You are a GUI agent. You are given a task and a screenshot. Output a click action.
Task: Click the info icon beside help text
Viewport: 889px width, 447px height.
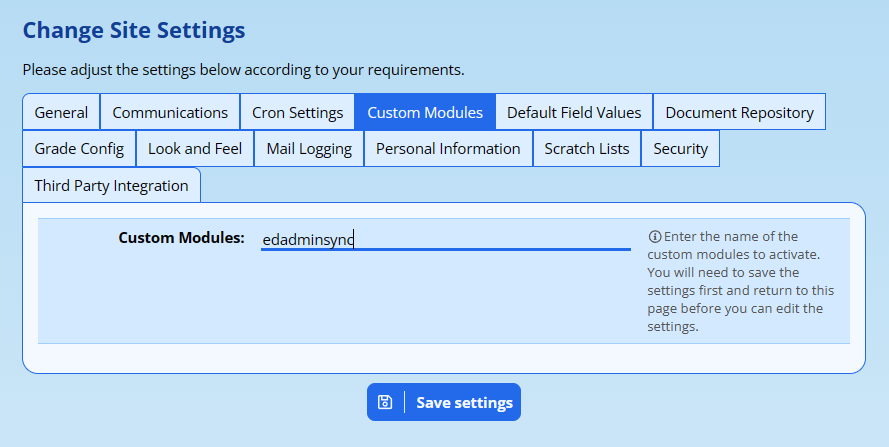[655, 237]
